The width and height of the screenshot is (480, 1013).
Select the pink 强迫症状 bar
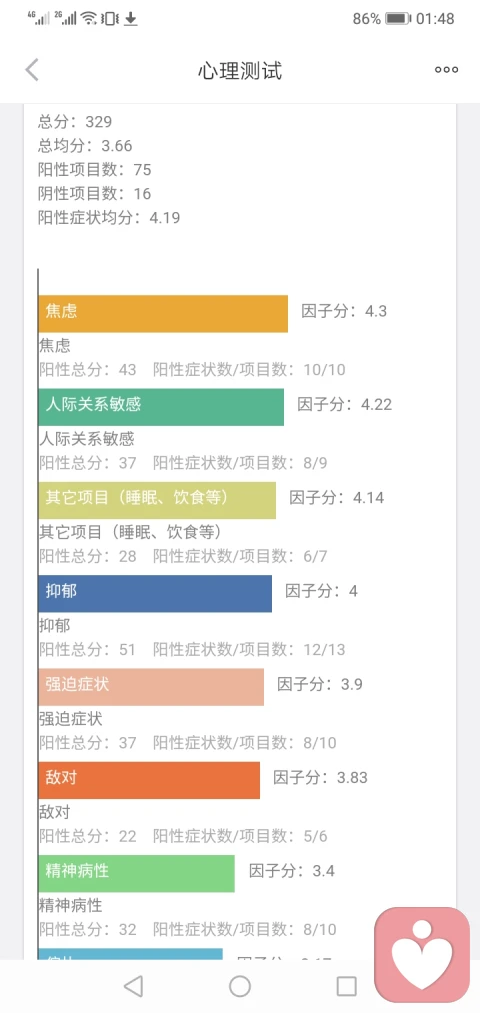click(151, 687)
